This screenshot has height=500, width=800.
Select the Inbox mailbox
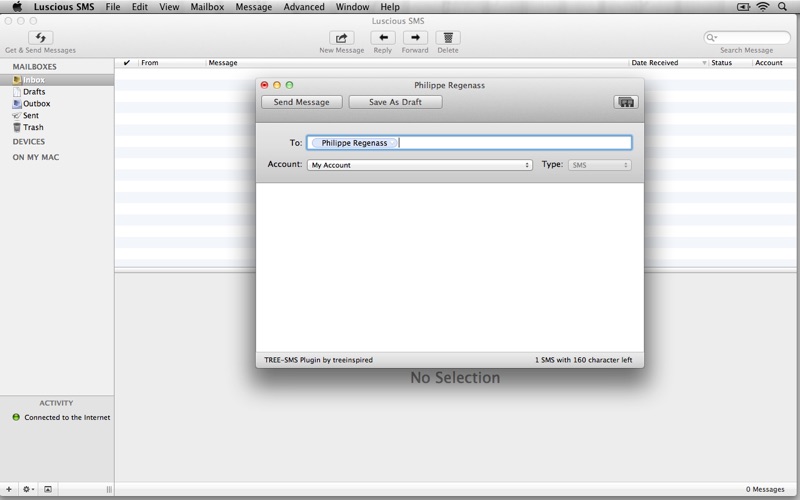coord(57,80)
